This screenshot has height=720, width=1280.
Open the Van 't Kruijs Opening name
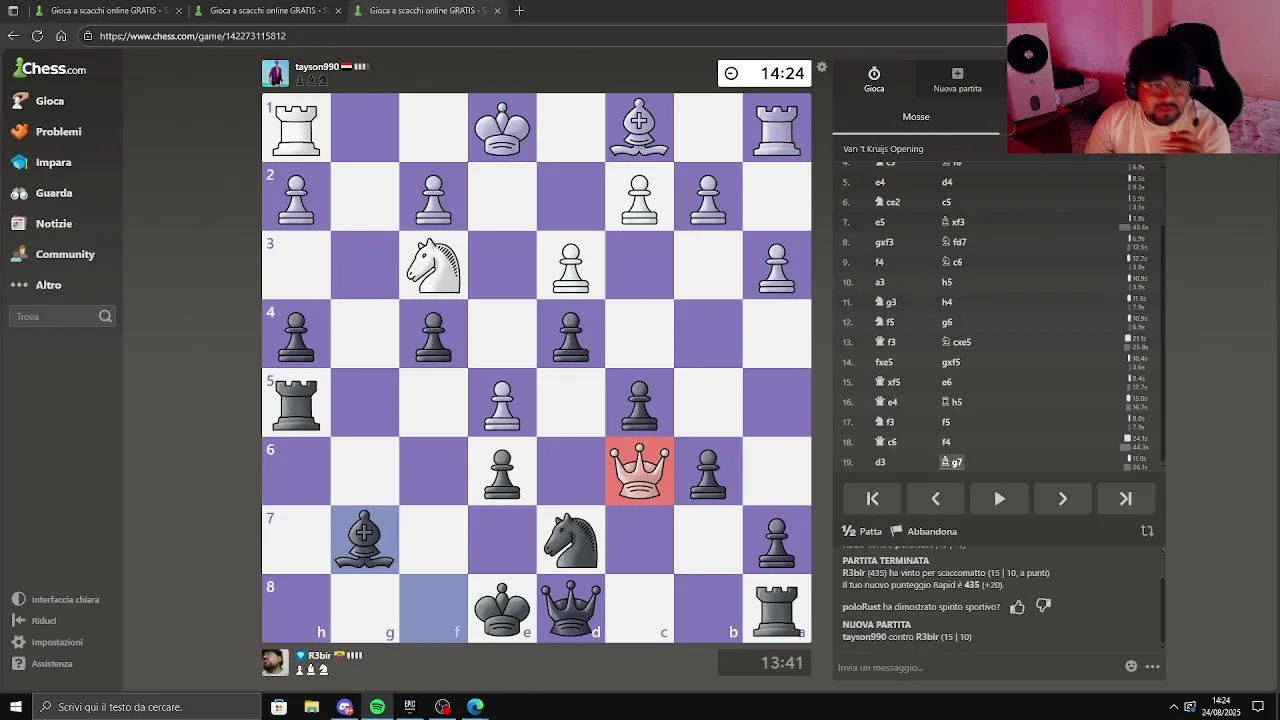pyautogui.click(x=883, y=149)
